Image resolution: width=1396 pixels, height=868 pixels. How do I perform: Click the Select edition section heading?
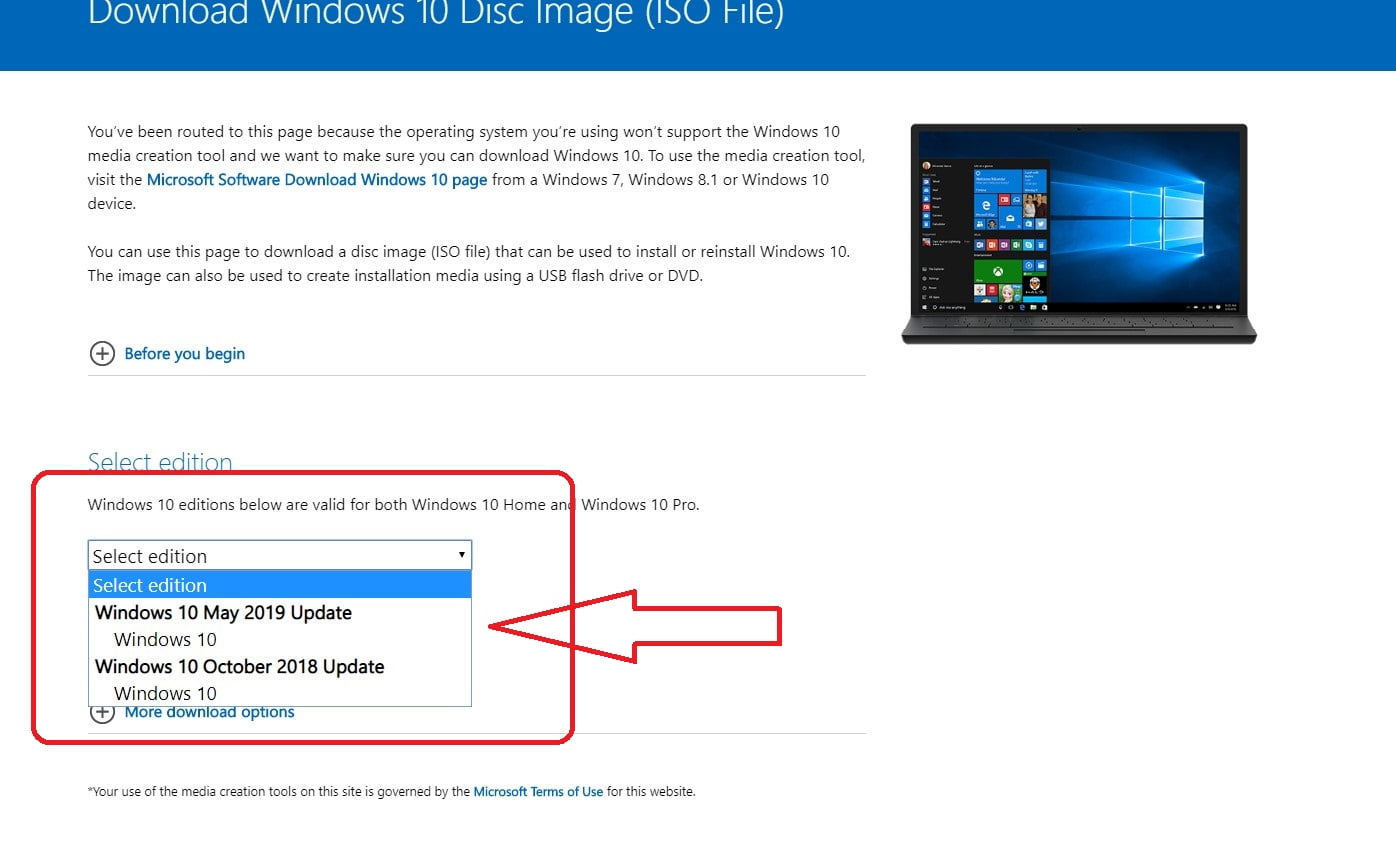coord(160,462)
